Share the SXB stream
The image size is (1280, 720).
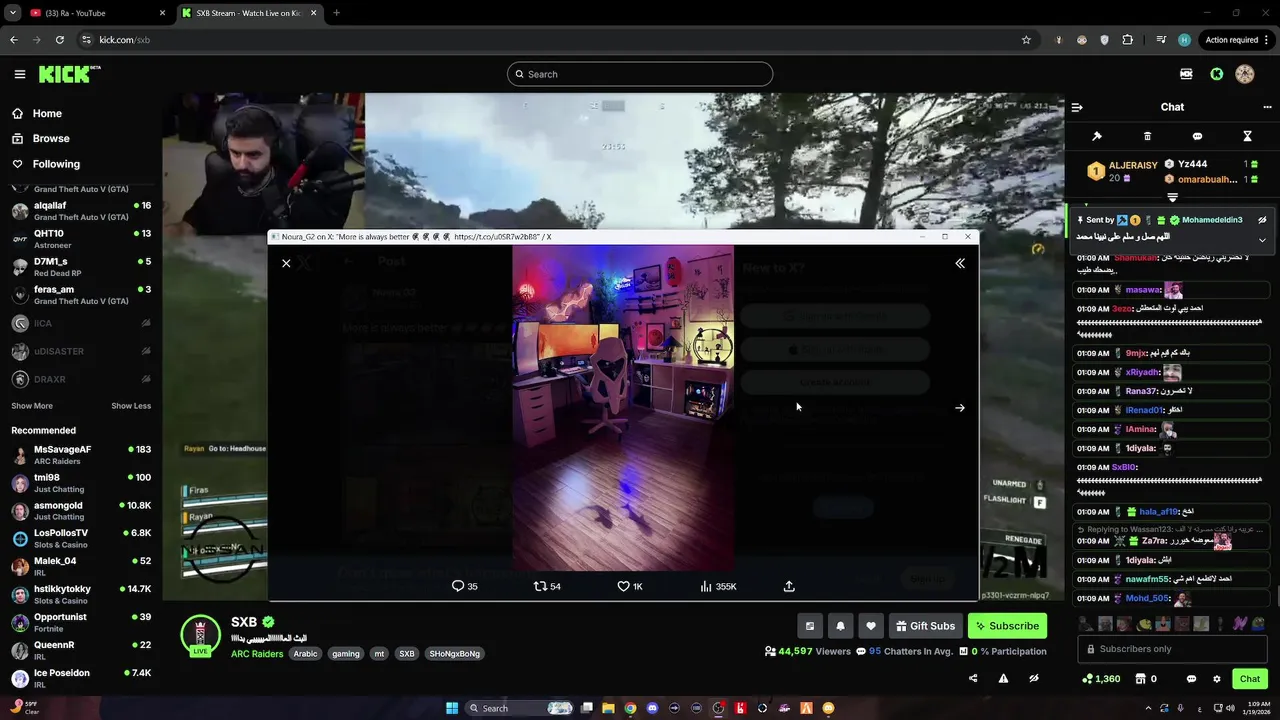(973, 678)
